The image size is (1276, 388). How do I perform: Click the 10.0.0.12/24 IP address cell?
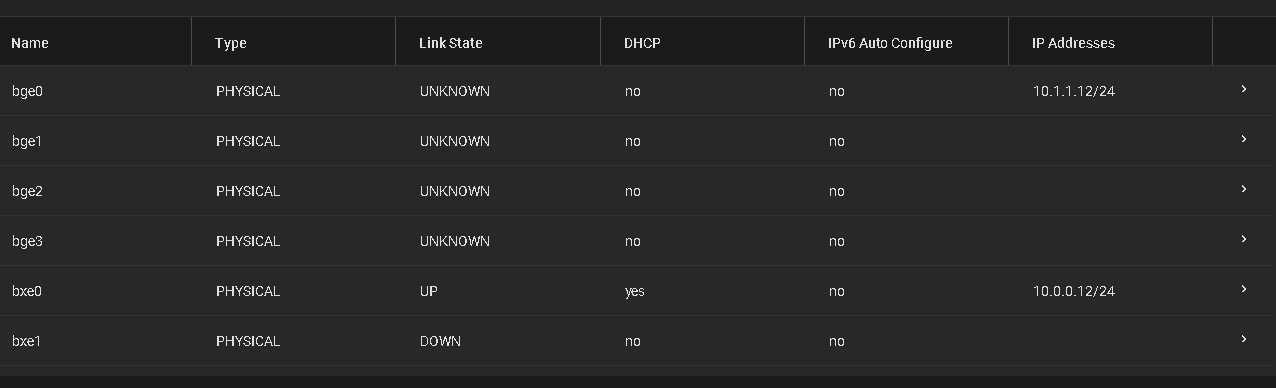click(1073, 291)
